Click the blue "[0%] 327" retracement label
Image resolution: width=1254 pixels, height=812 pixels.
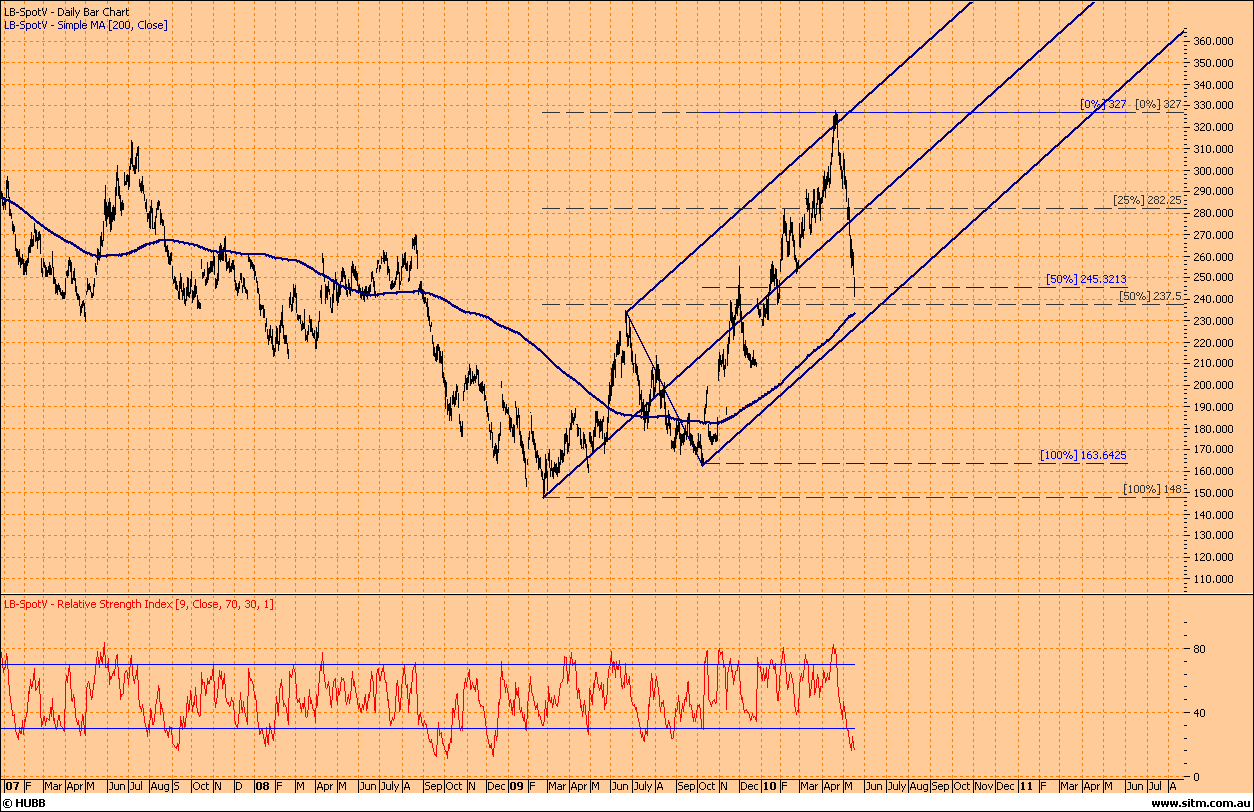[x=1103, y=104]
